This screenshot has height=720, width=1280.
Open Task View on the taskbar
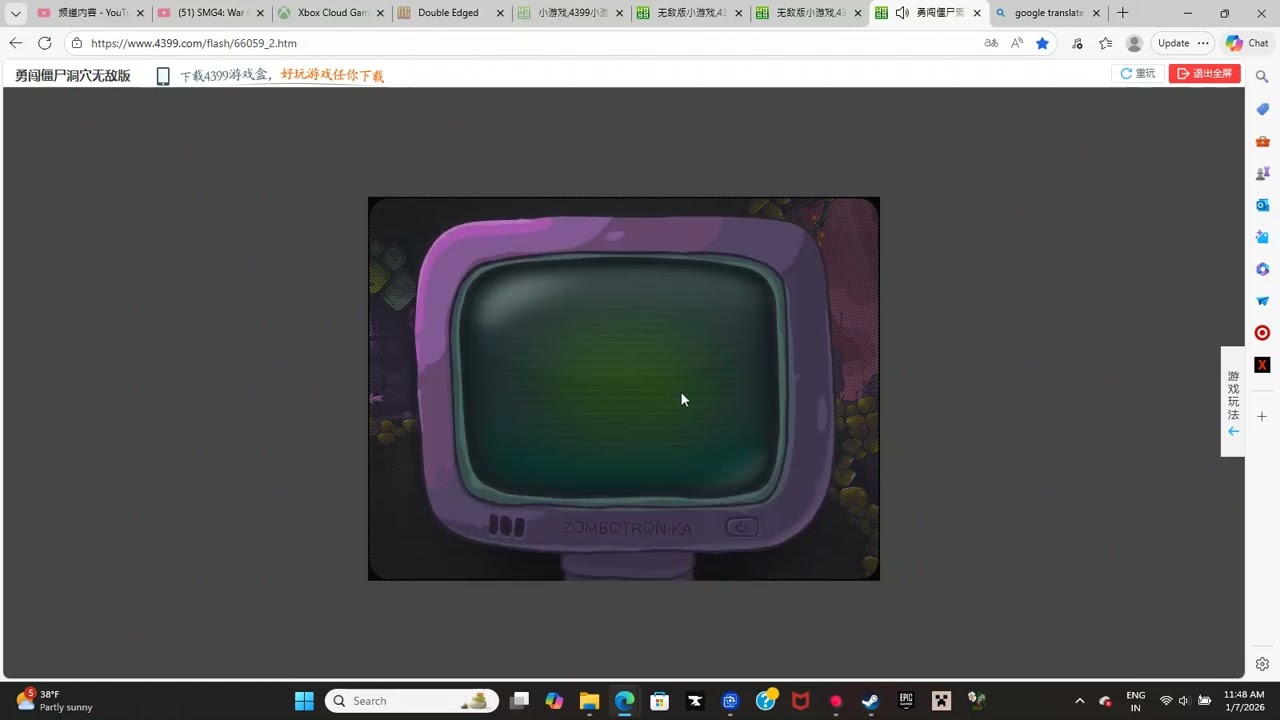point(519,701)
